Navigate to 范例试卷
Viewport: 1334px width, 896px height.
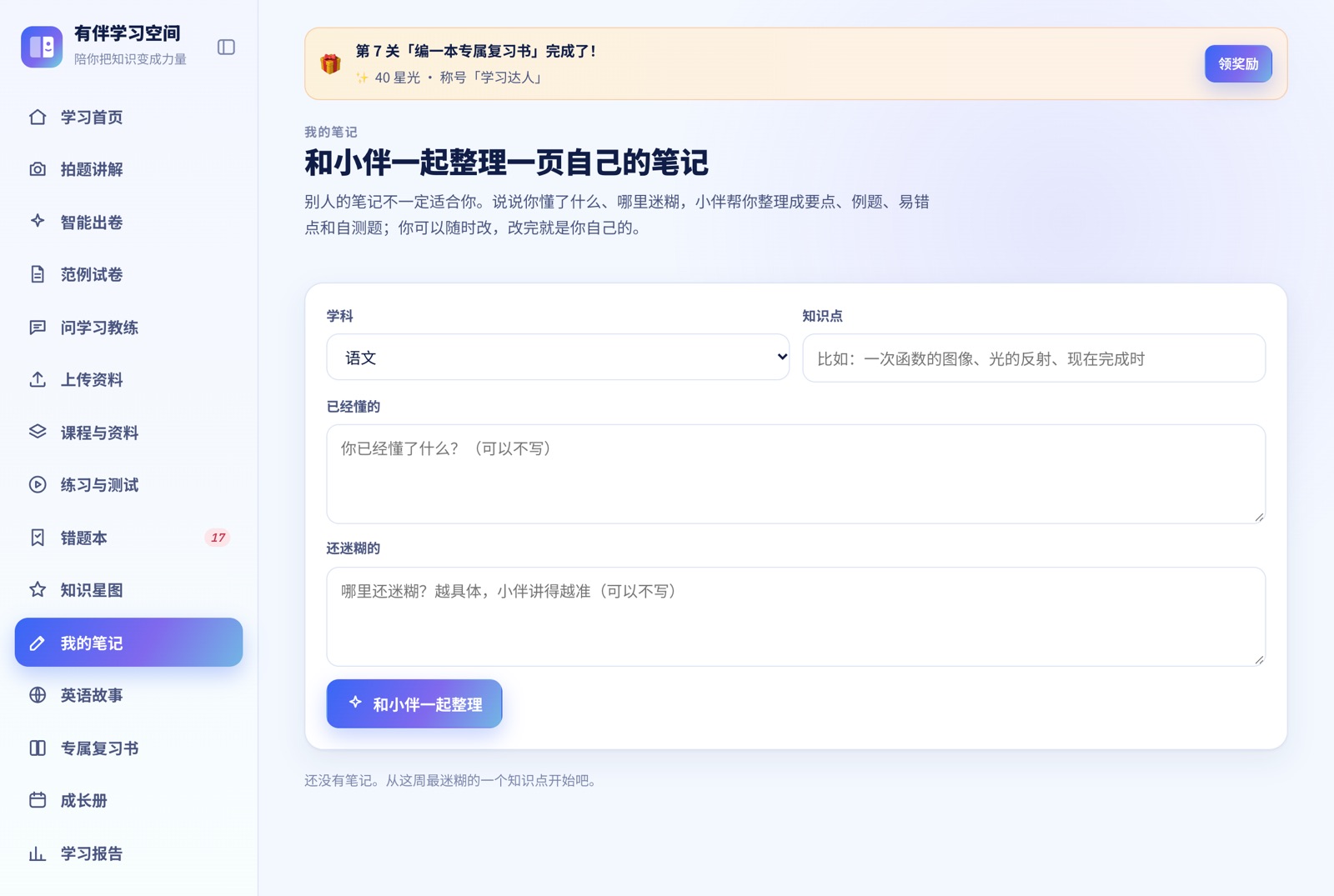click(128, 274)
